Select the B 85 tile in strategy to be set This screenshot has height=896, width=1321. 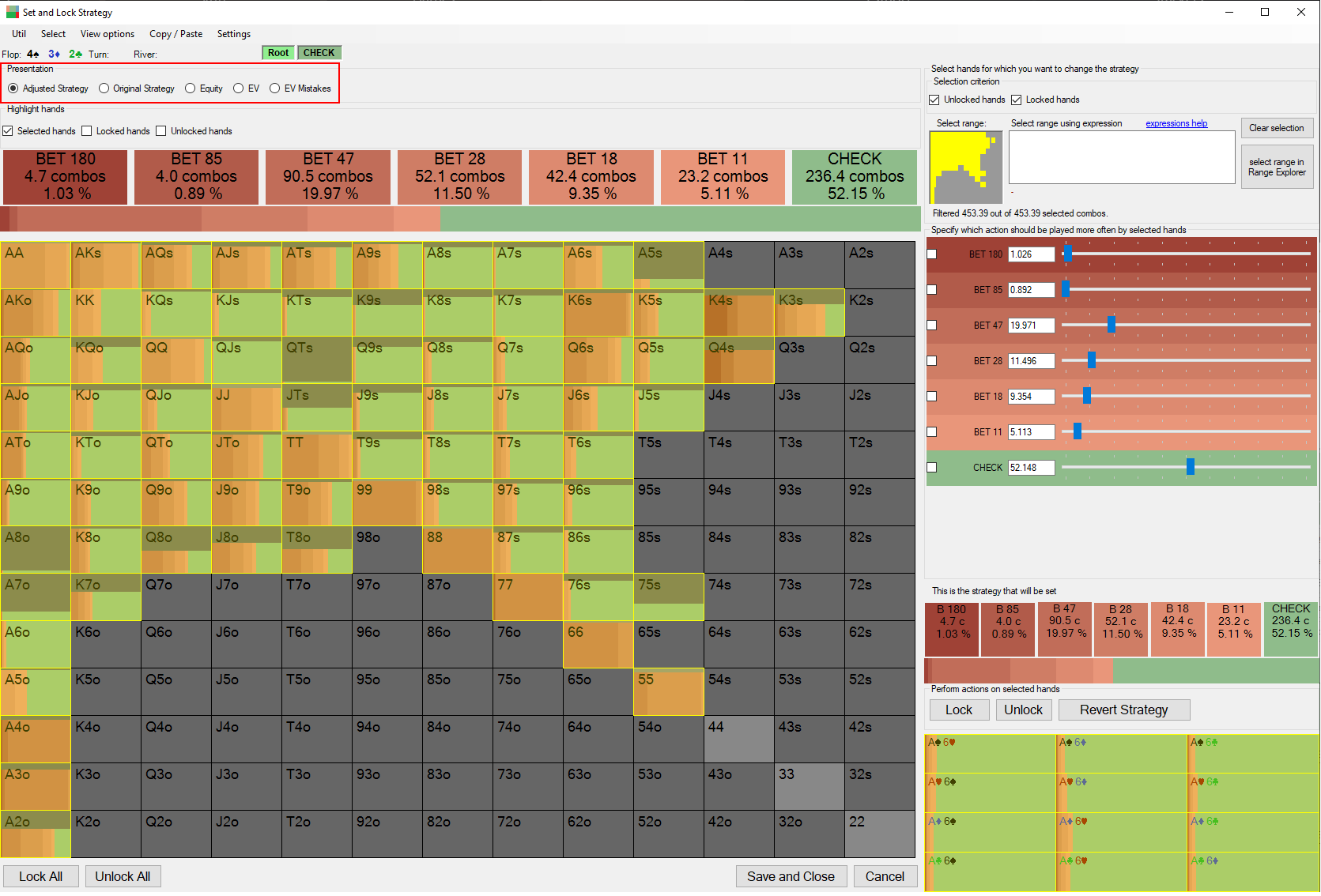(1008, 629)
